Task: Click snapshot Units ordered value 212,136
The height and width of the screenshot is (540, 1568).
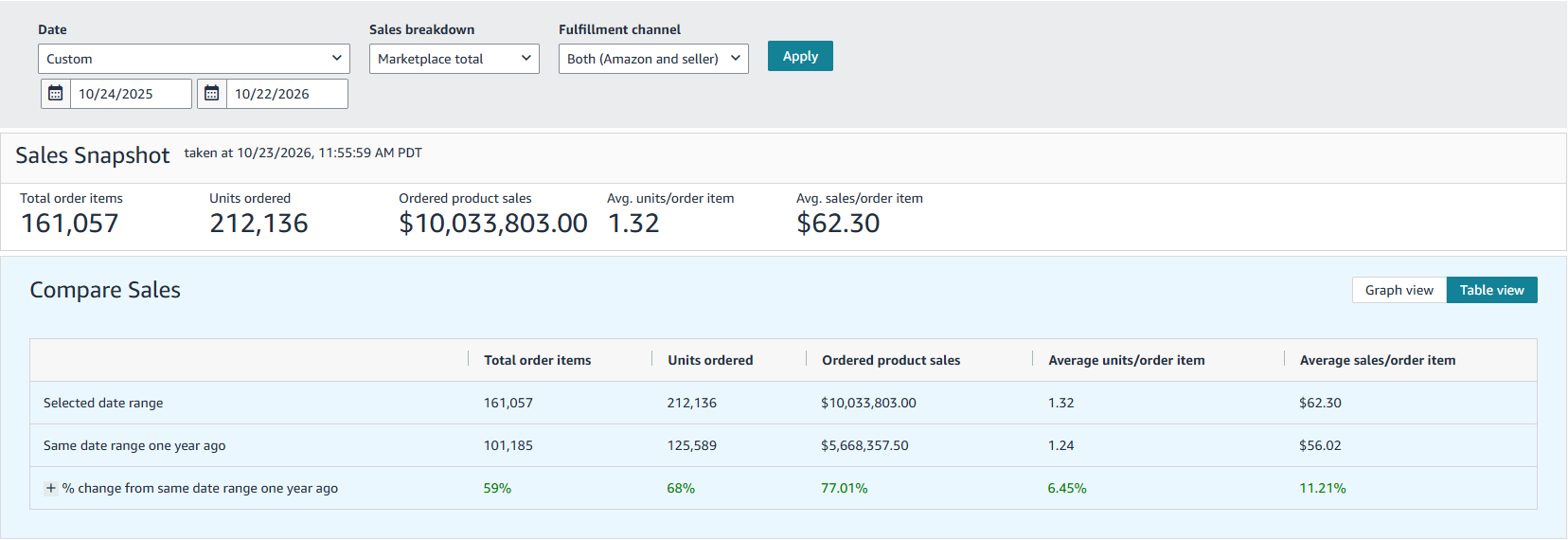Action: pos(259,224)
